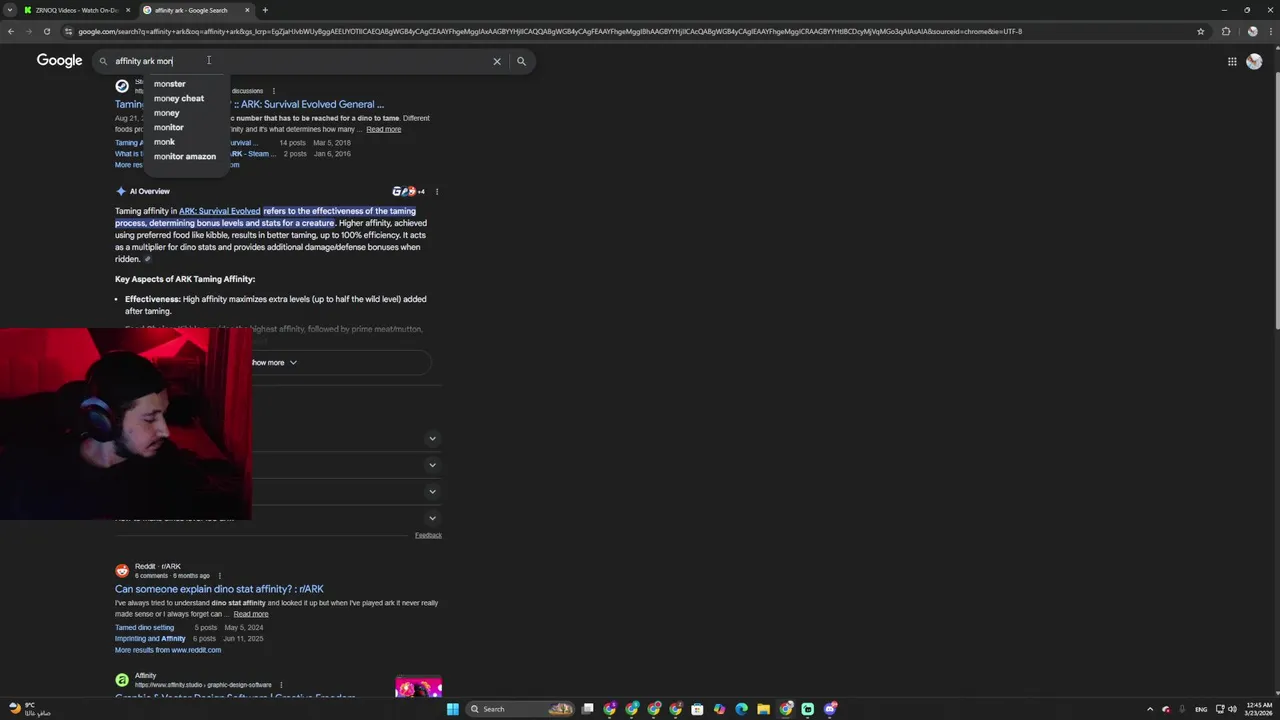Open the Windows Start menu
The width and height of the screenshot is (1280, 720).
click(x=452, y=709)
